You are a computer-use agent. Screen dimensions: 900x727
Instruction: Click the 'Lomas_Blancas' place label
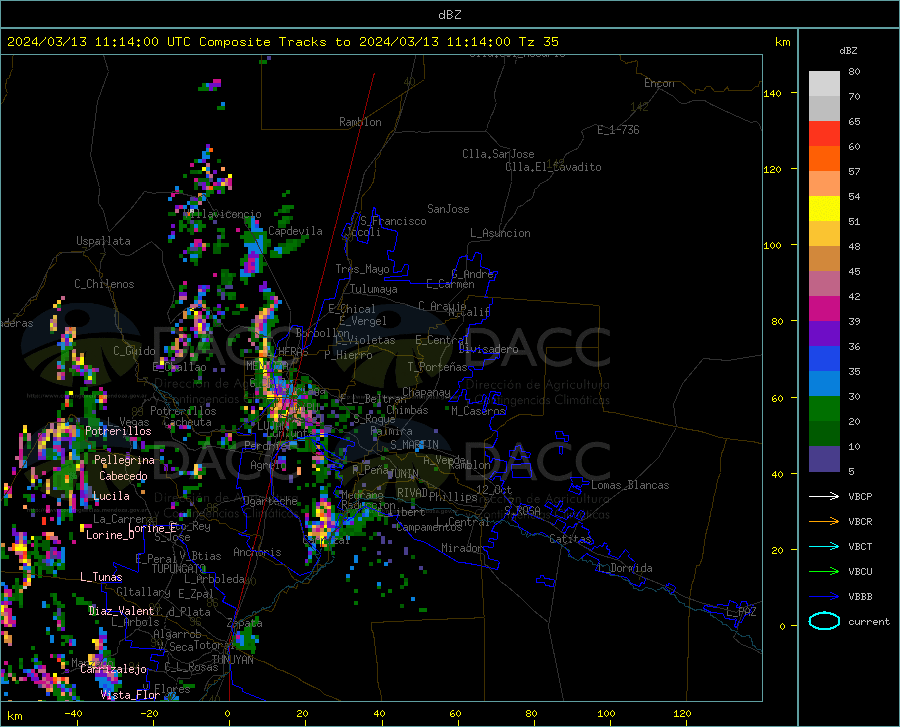[630, 485]
